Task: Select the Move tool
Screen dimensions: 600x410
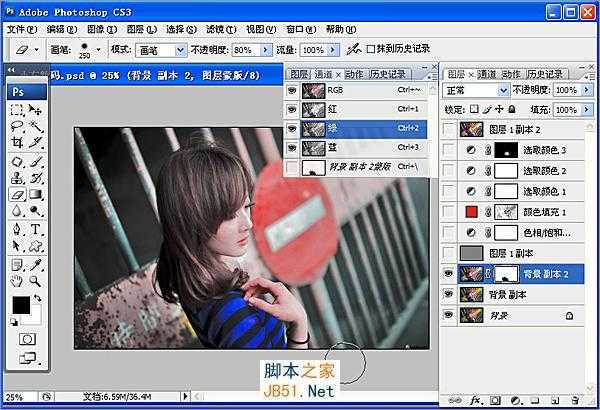Action: click(36, 110)
